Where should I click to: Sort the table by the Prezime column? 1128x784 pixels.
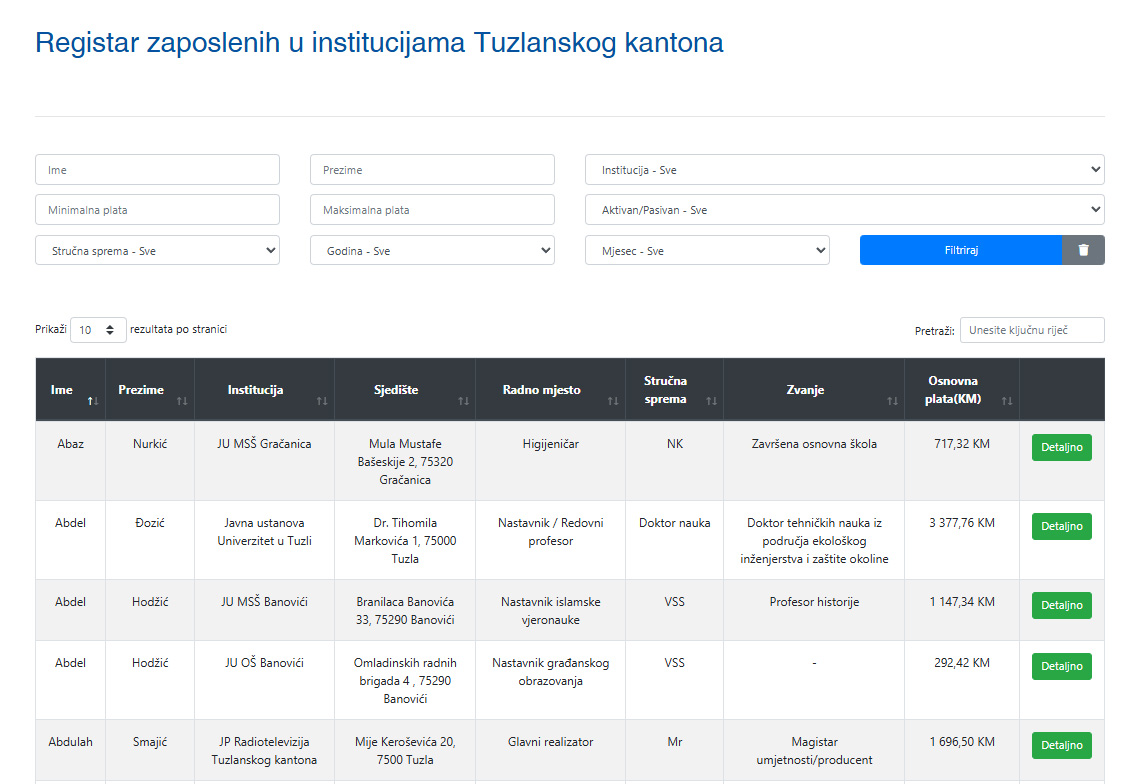(x=181, y=400)
